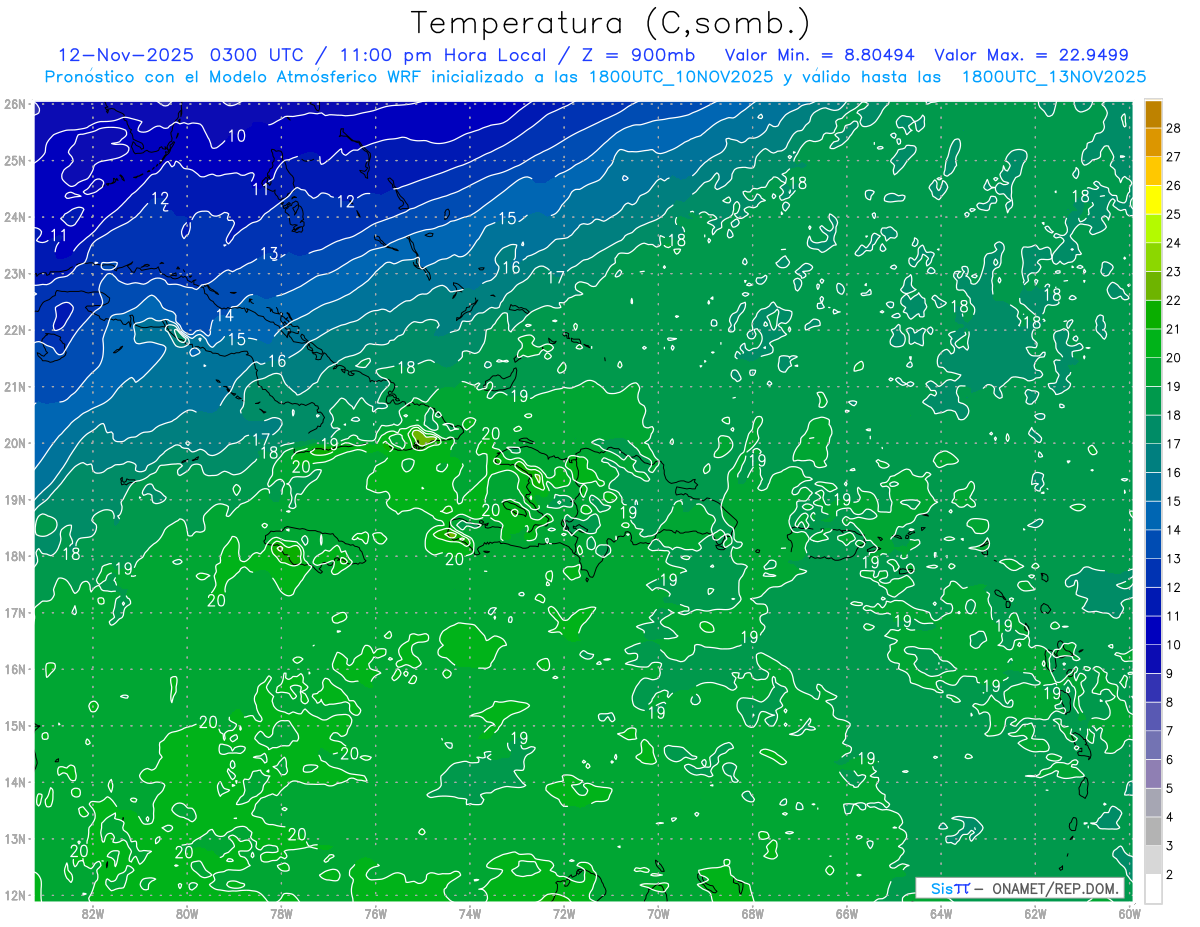The width and height of the screenshot is (1200, 927).
Task: Click the purple-gray legend swatch between 5 and 6
Action: coord(1153,774)
